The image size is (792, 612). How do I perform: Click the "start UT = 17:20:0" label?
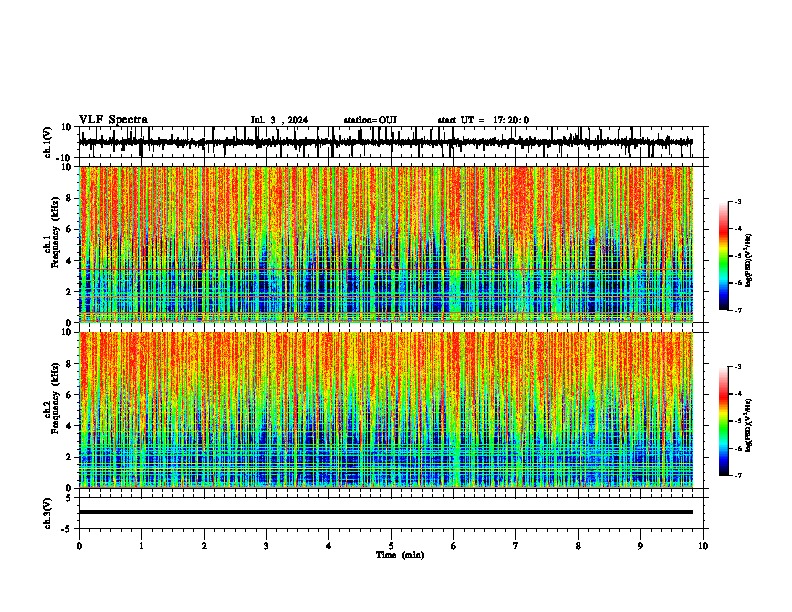(x=483, y=120)
